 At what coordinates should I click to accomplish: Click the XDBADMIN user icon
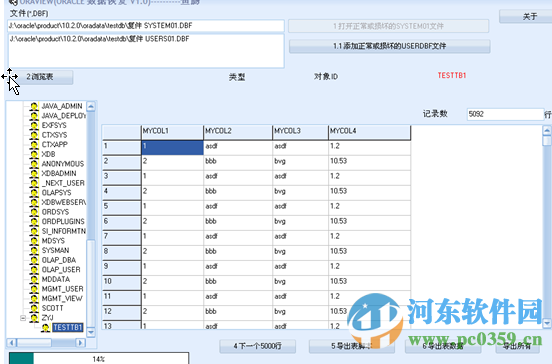tap(34, 174)
